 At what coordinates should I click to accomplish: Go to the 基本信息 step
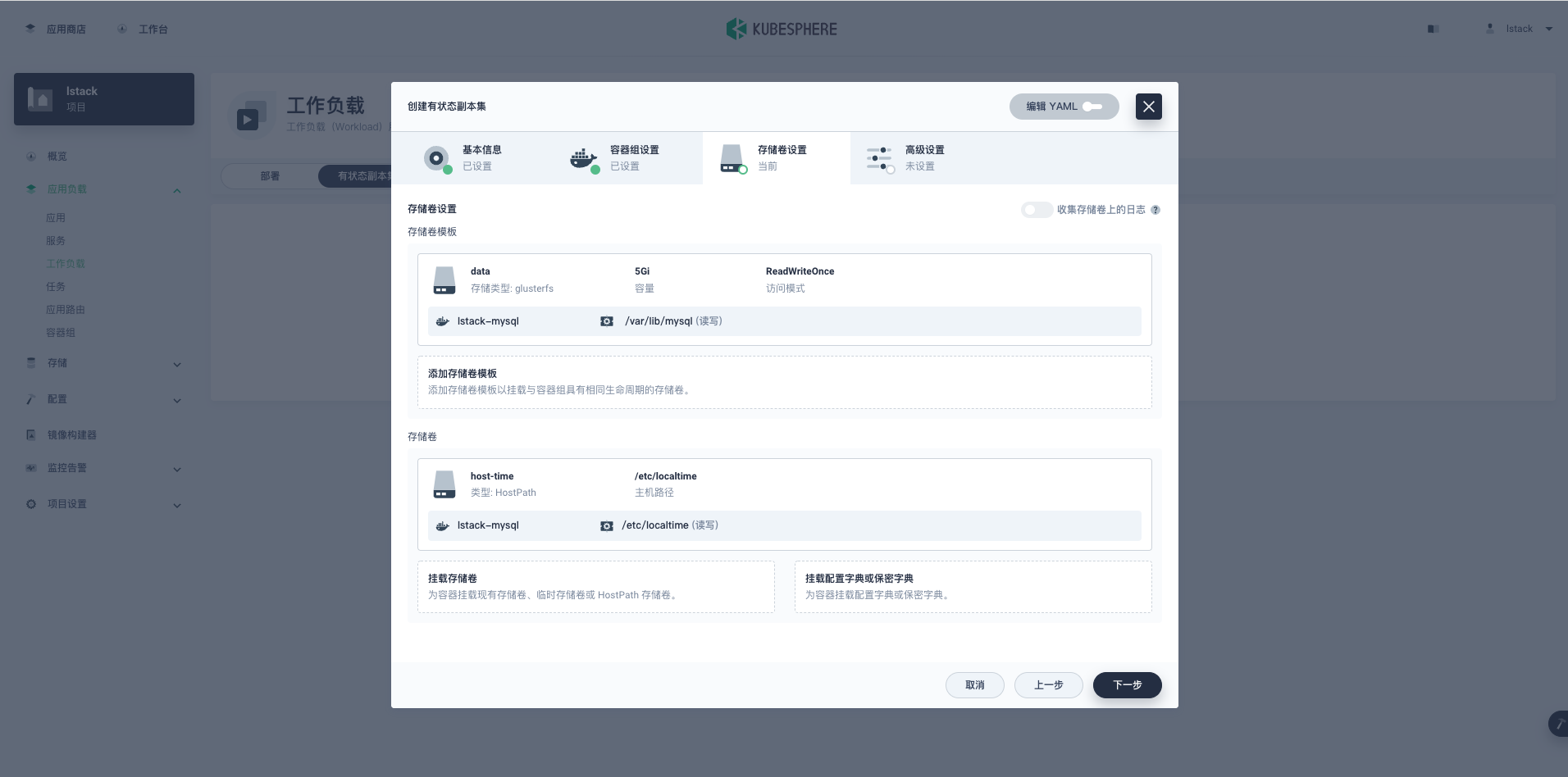tap(481, 157)
